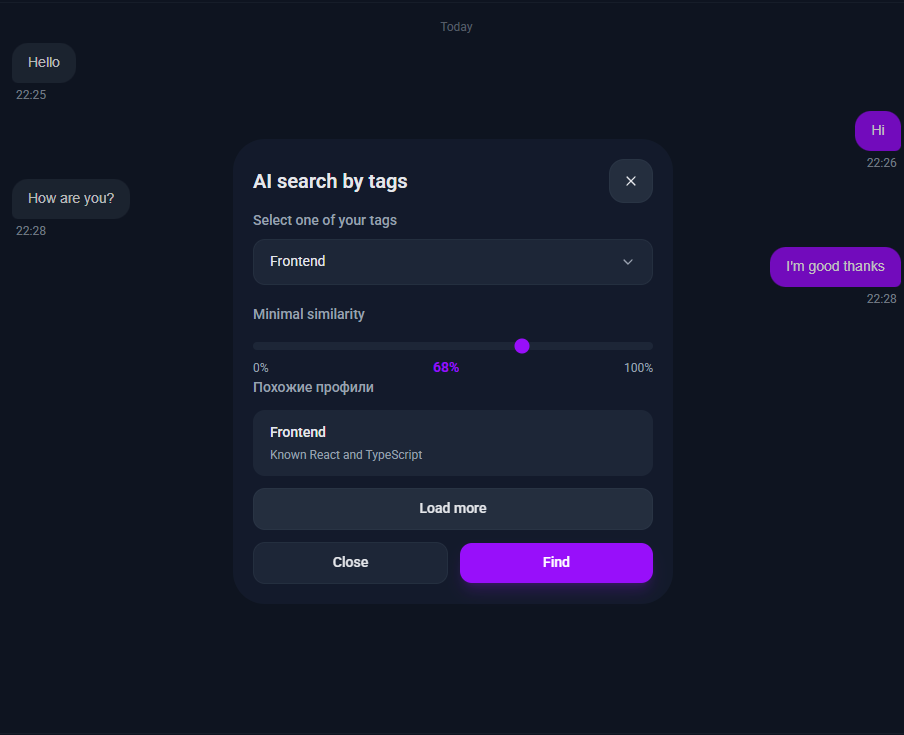Click the 'I'm good thanks' message bubble
The width and height of the screenshot is (904, 735).
click(836, 266)
